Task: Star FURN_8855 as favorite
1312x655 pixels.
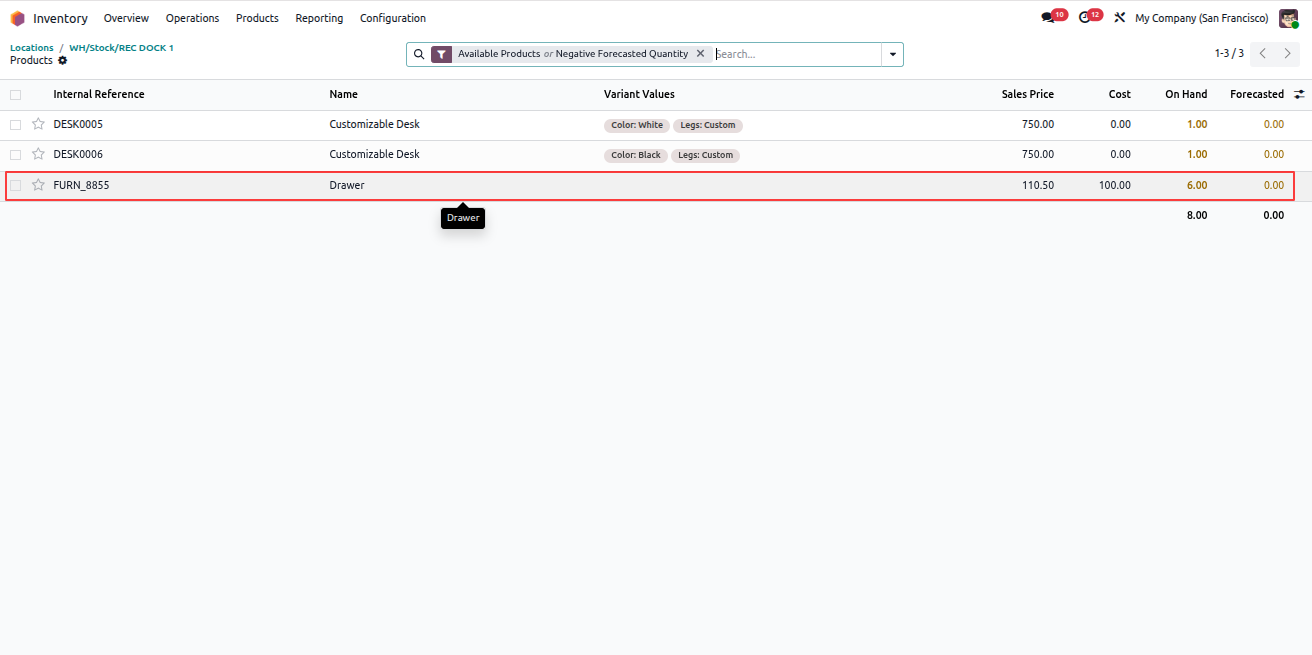Action: tap(38, 185)
